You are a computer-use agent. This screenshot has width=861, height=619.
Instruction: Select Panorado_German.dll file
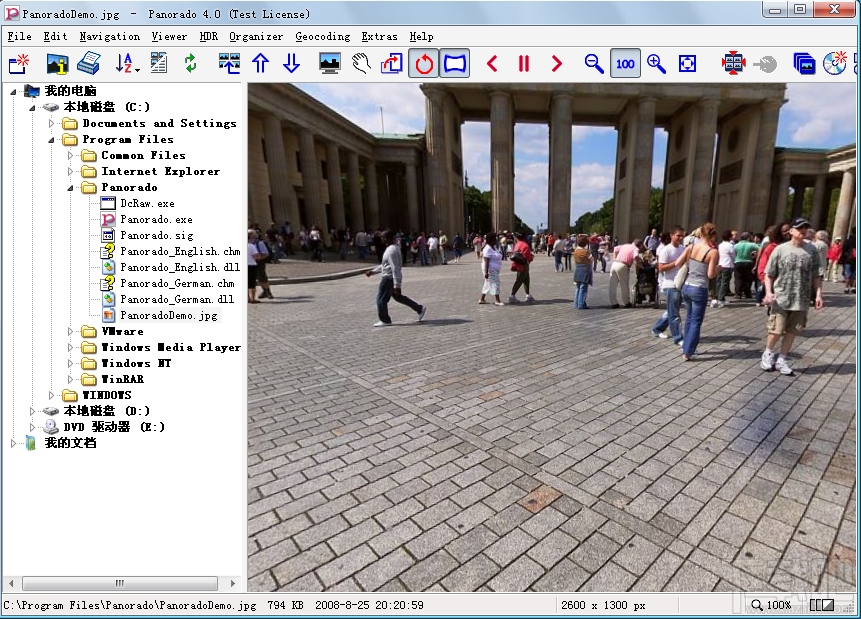click(x=177, y=299)
